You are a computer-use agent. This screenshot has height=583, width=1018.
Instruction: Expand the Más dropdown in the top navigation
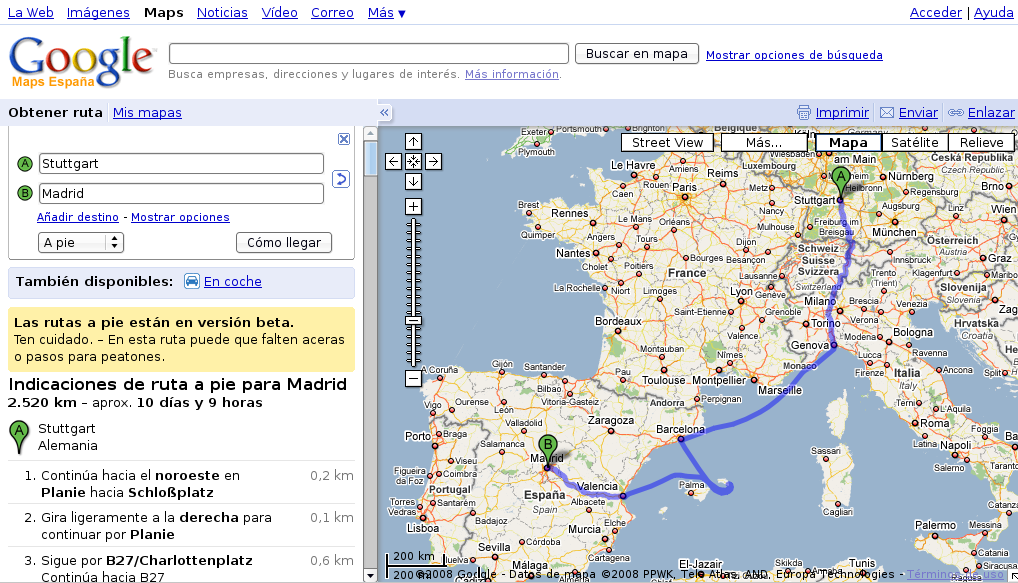pos(386,12)
